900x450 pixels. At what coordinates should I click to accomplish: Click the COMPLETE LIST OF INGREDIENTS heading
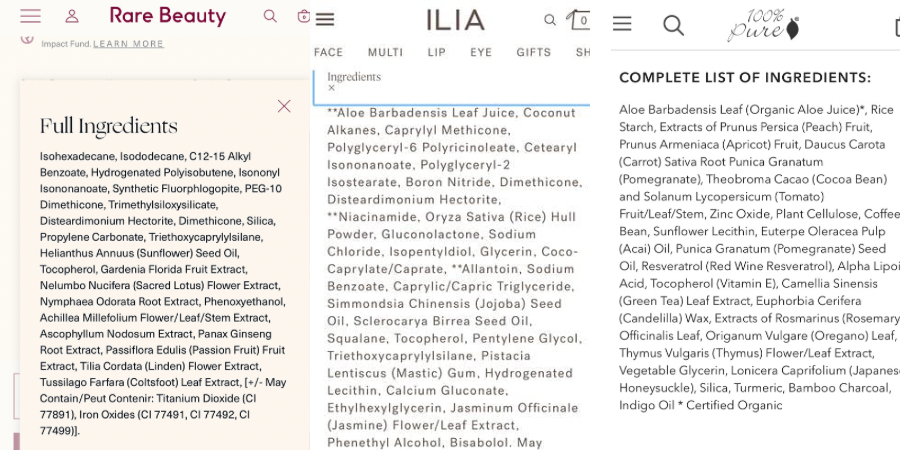pyautogui.click(x=745, y=77)
